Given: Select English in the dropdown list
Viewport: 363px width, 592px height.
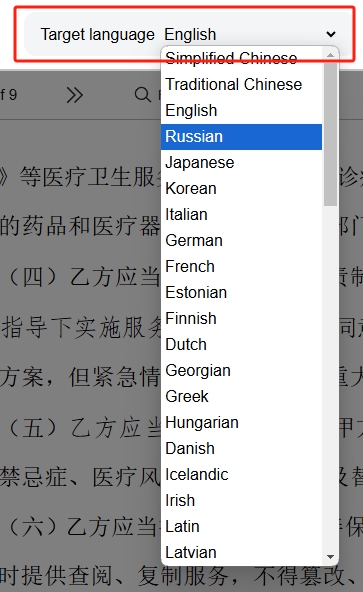Looking at the screenshot, I should point(241,111).
